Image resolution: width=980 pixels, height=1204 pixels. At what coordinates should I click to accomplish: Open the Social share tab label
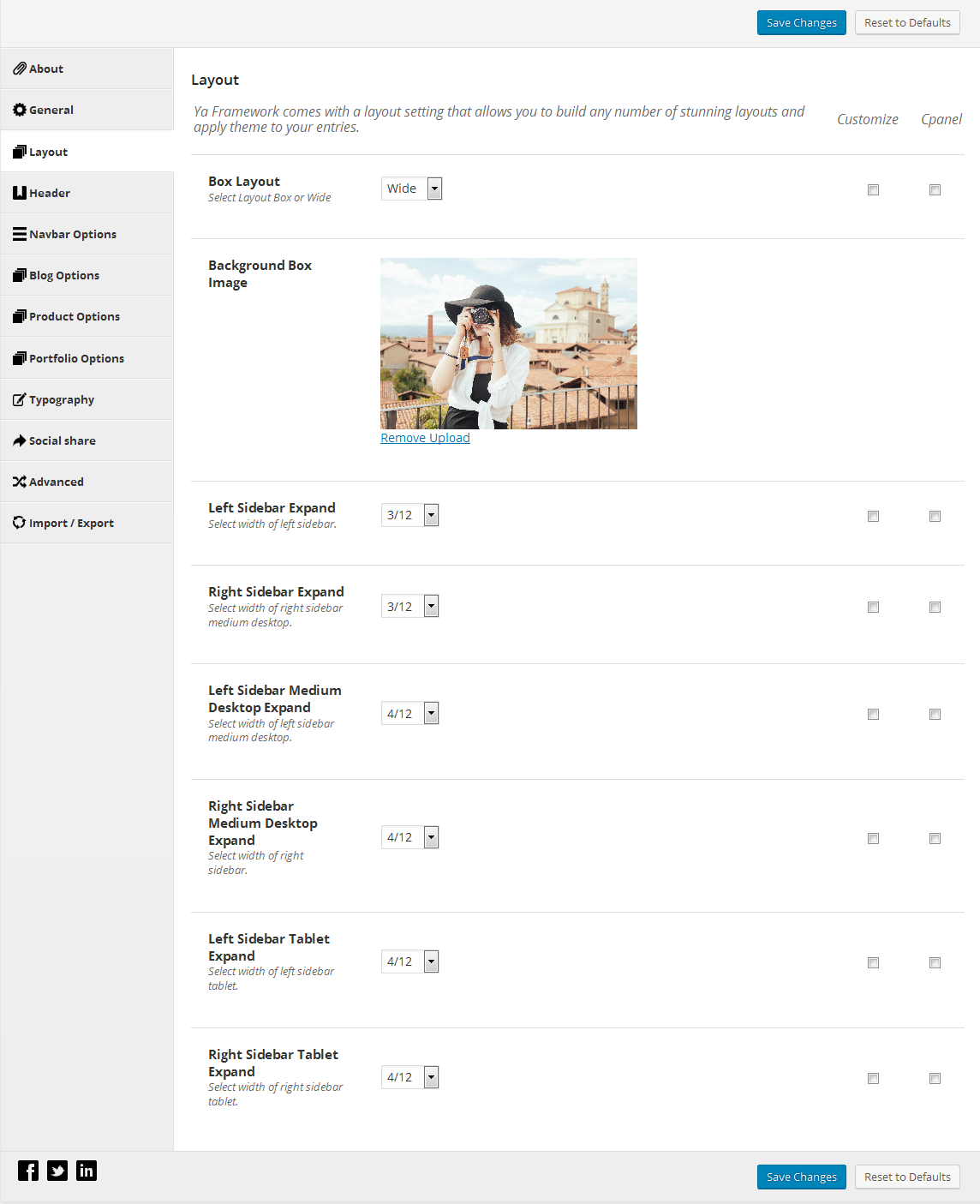click(x=63, y=440)
